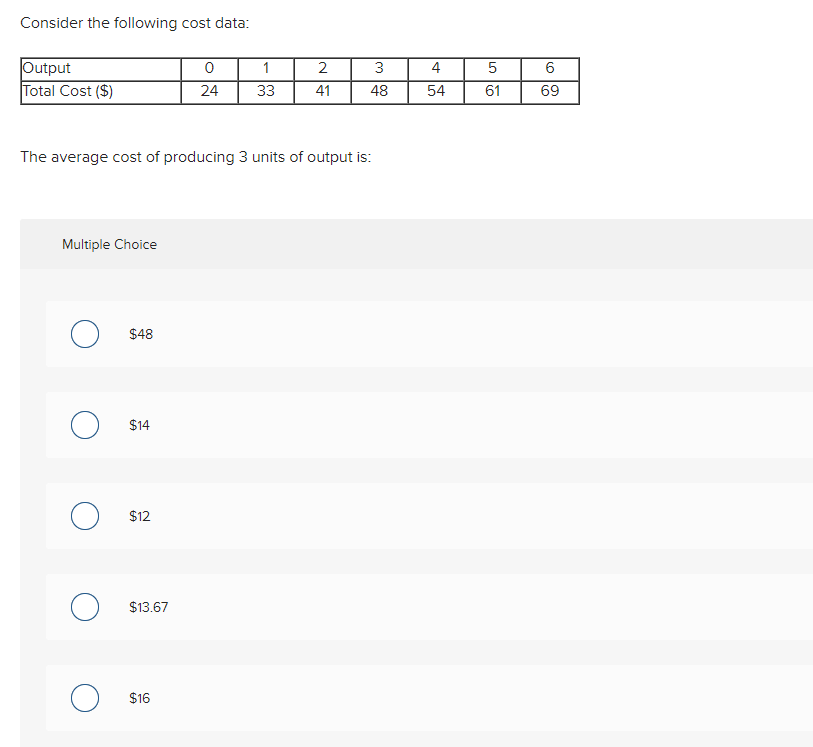
Task: Click the table cell showing 24
Action: coord(209,91)
